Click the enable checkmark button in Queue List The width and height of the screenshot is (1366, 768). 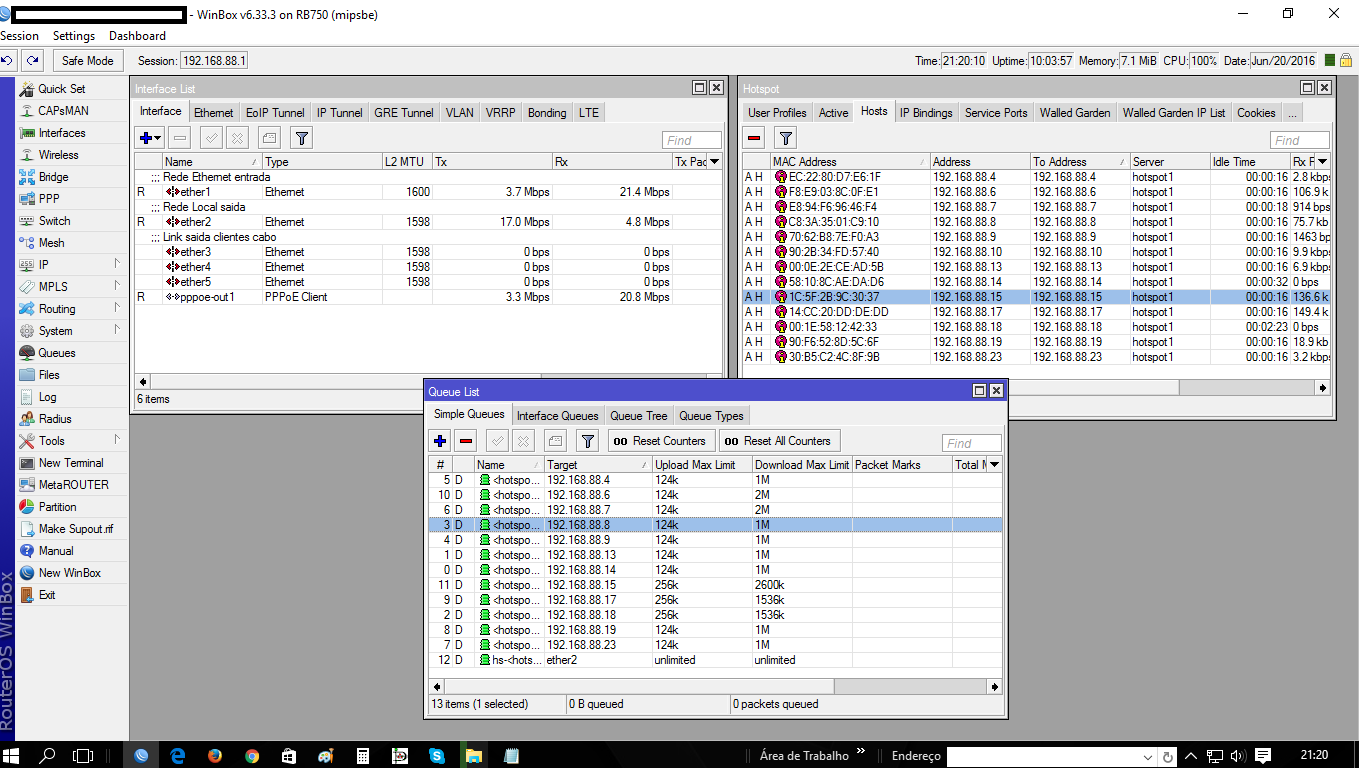(497, 441)
